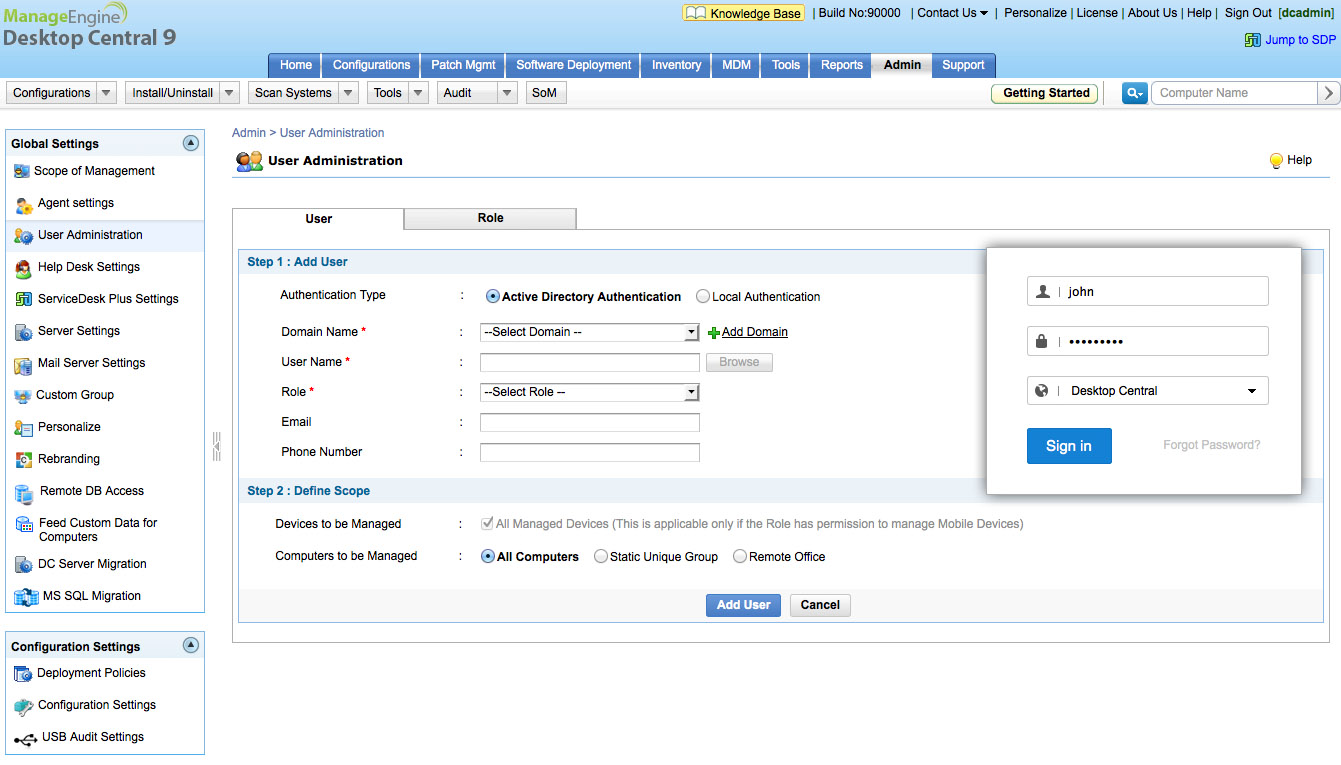
Task: Click the Sign Out link
Action: [1248, 13]
